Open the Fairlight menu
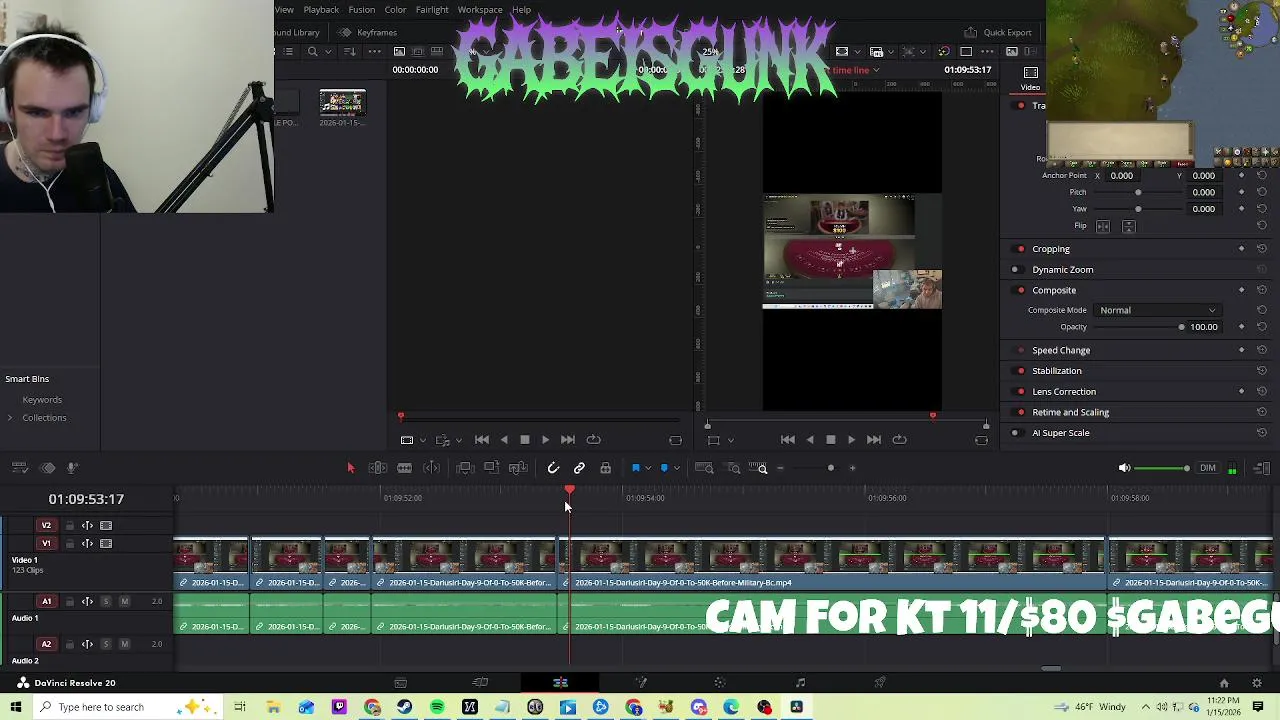Viewport: 1280px width, 720px height. (x=432, y=10)
